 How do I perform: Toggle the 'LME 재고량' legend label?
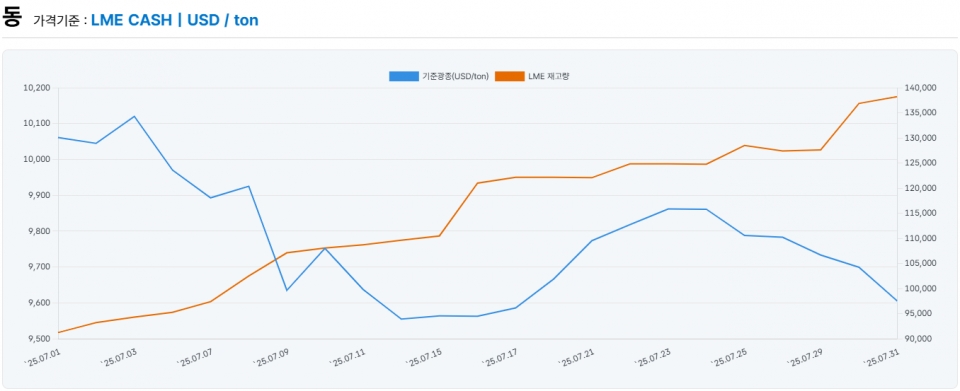(549, 76)
